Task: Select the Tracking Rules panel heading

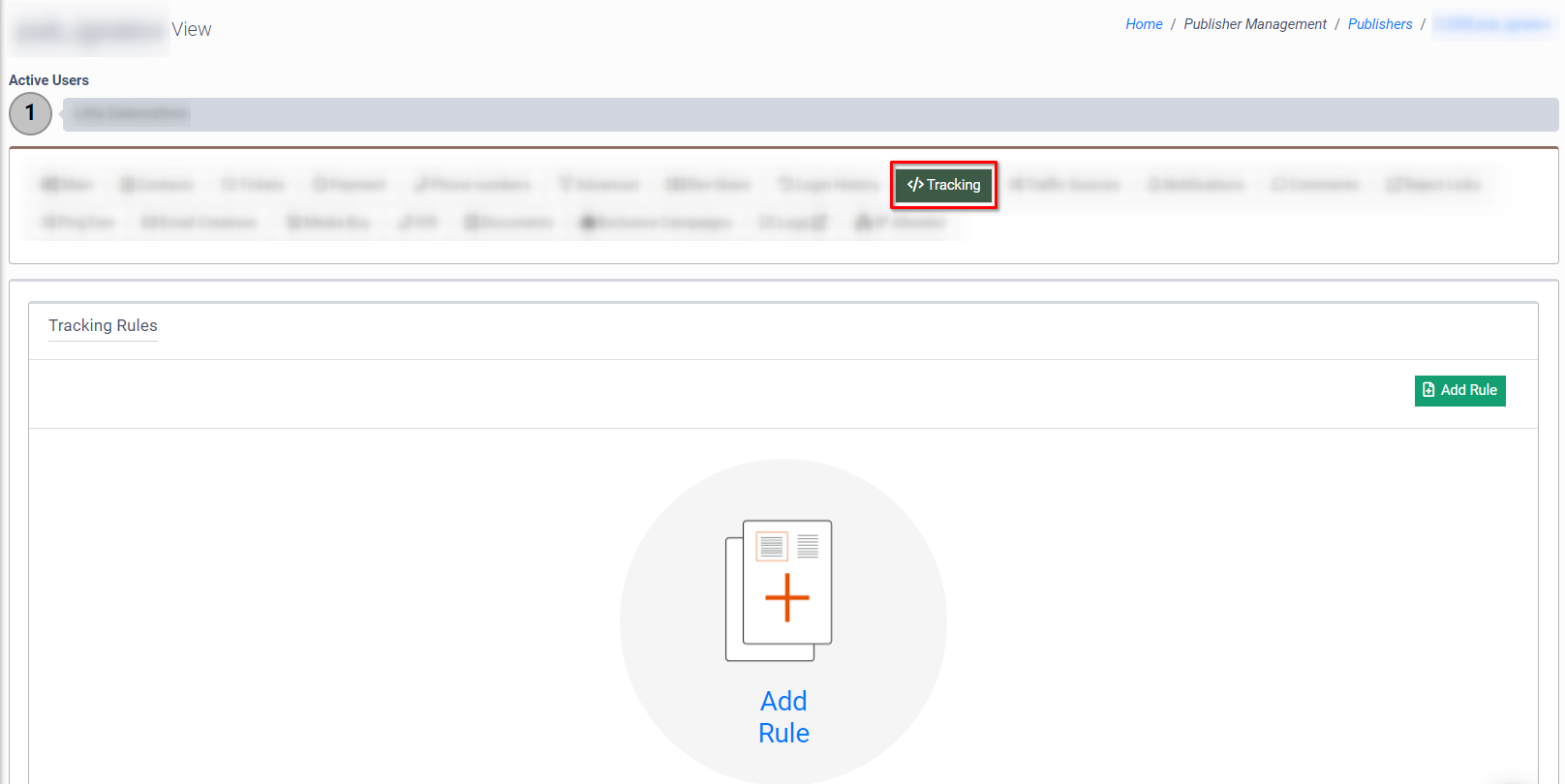Action: click(x=103, y=325)
